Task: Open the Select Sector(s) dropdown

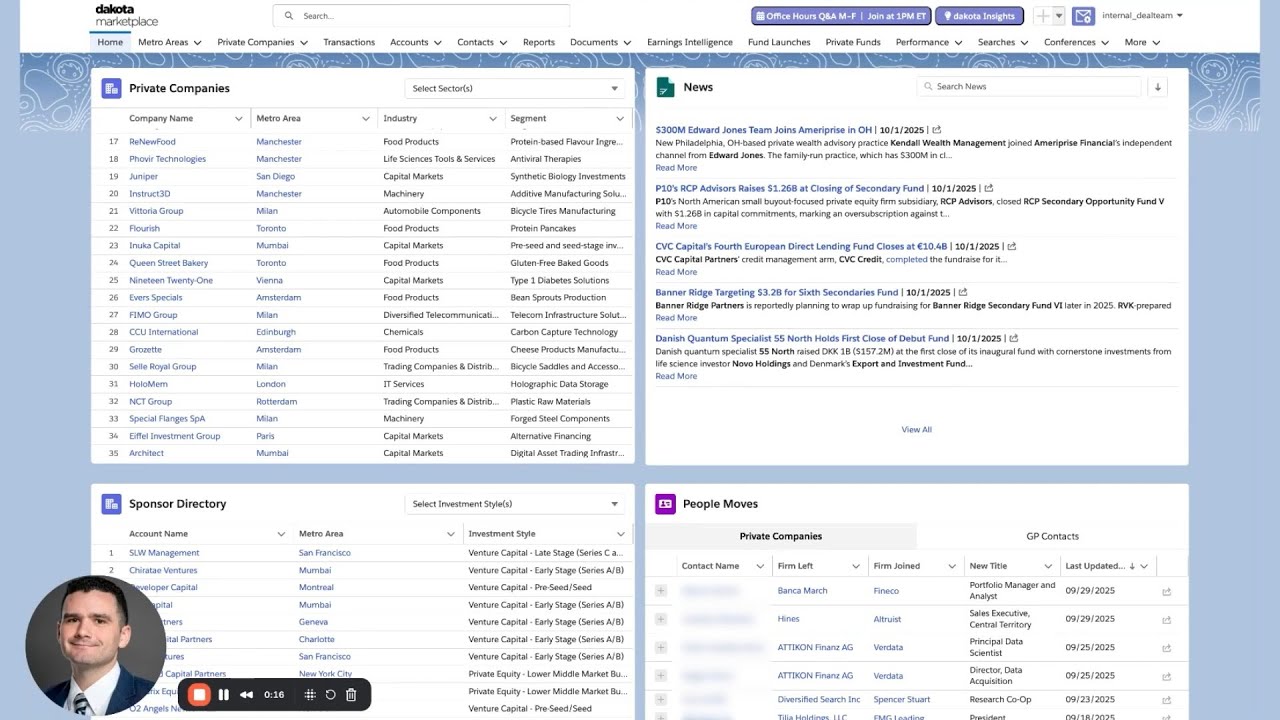Action: [x=515, y=88]
